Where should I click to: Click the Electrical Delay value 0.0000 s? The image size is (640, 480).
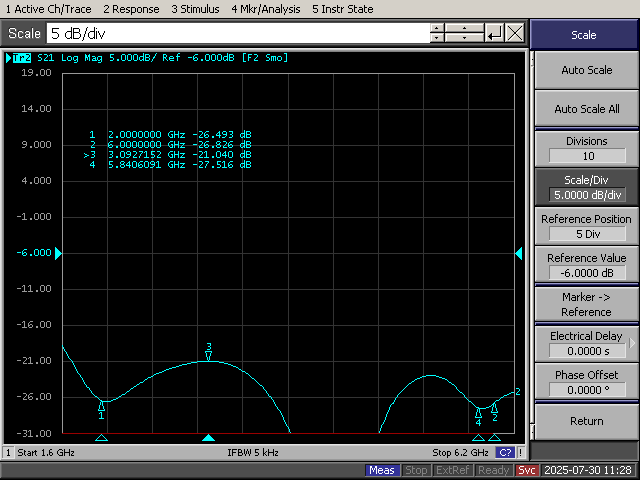587,351
